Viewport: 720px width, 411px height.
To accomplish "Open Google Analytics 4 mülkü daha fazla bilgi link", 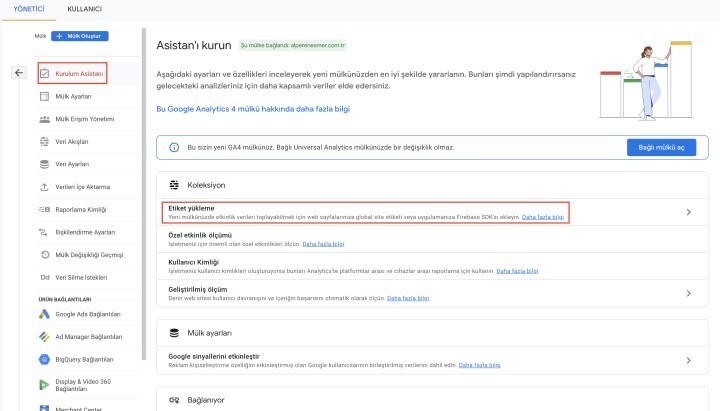I will coord(253,109).
